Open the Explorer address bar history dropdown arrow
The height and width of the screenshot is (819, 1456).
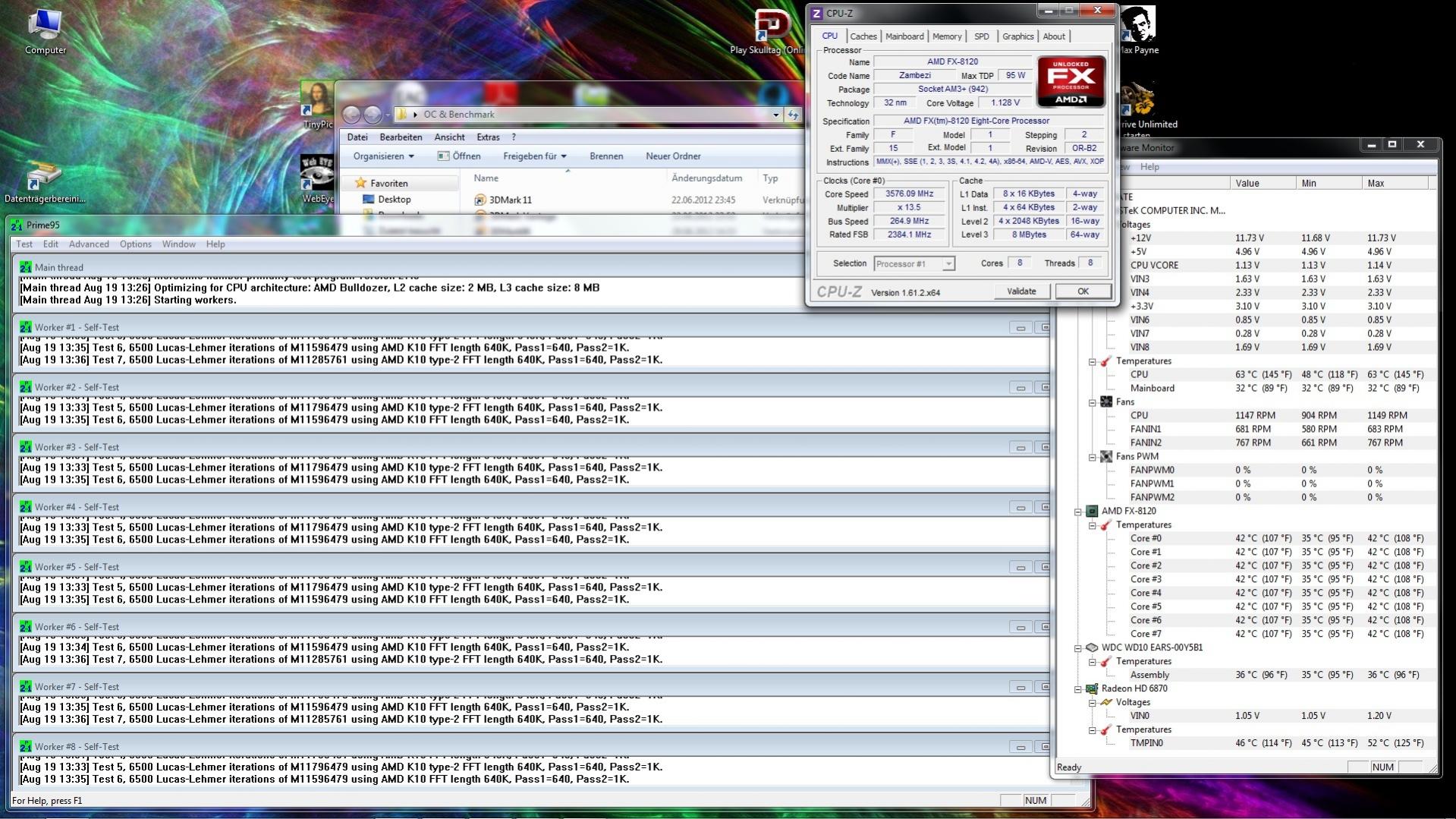pos(775,115)
